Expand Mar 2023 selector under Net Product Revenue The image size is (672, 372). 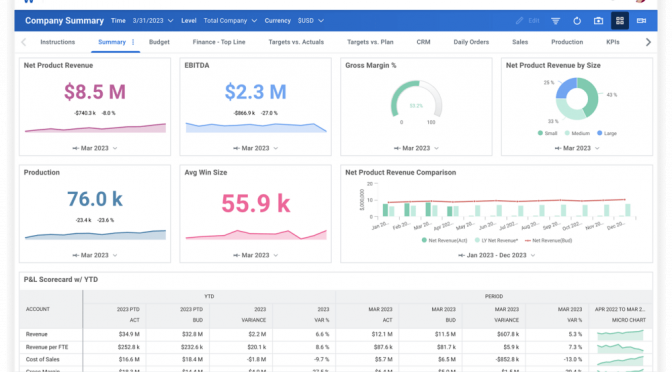click(x=95, y=148)
